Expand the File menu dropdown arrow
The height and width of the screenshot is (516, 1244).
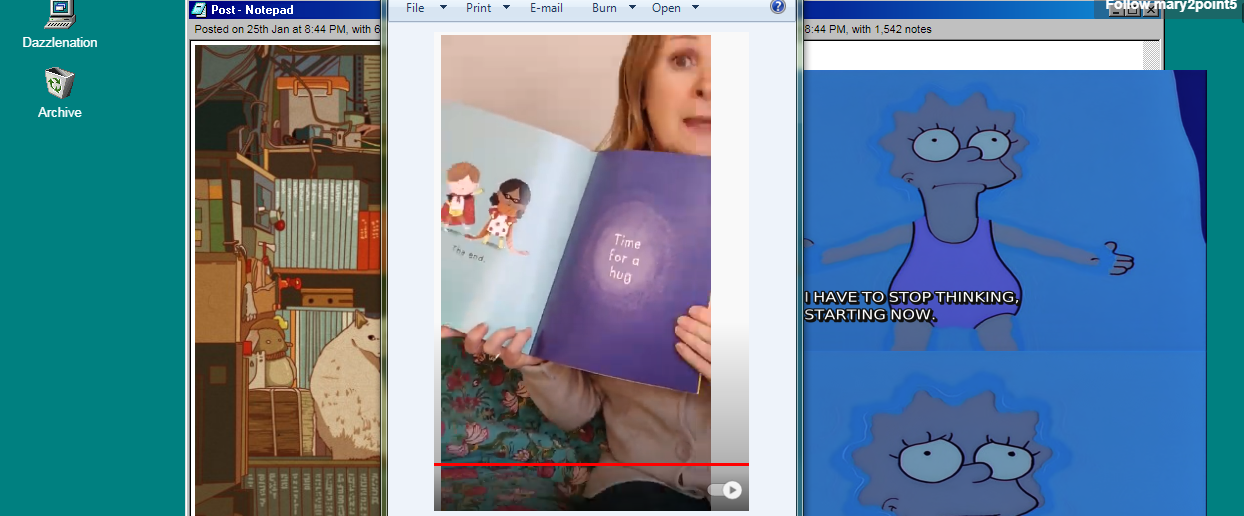coord(441,8)
